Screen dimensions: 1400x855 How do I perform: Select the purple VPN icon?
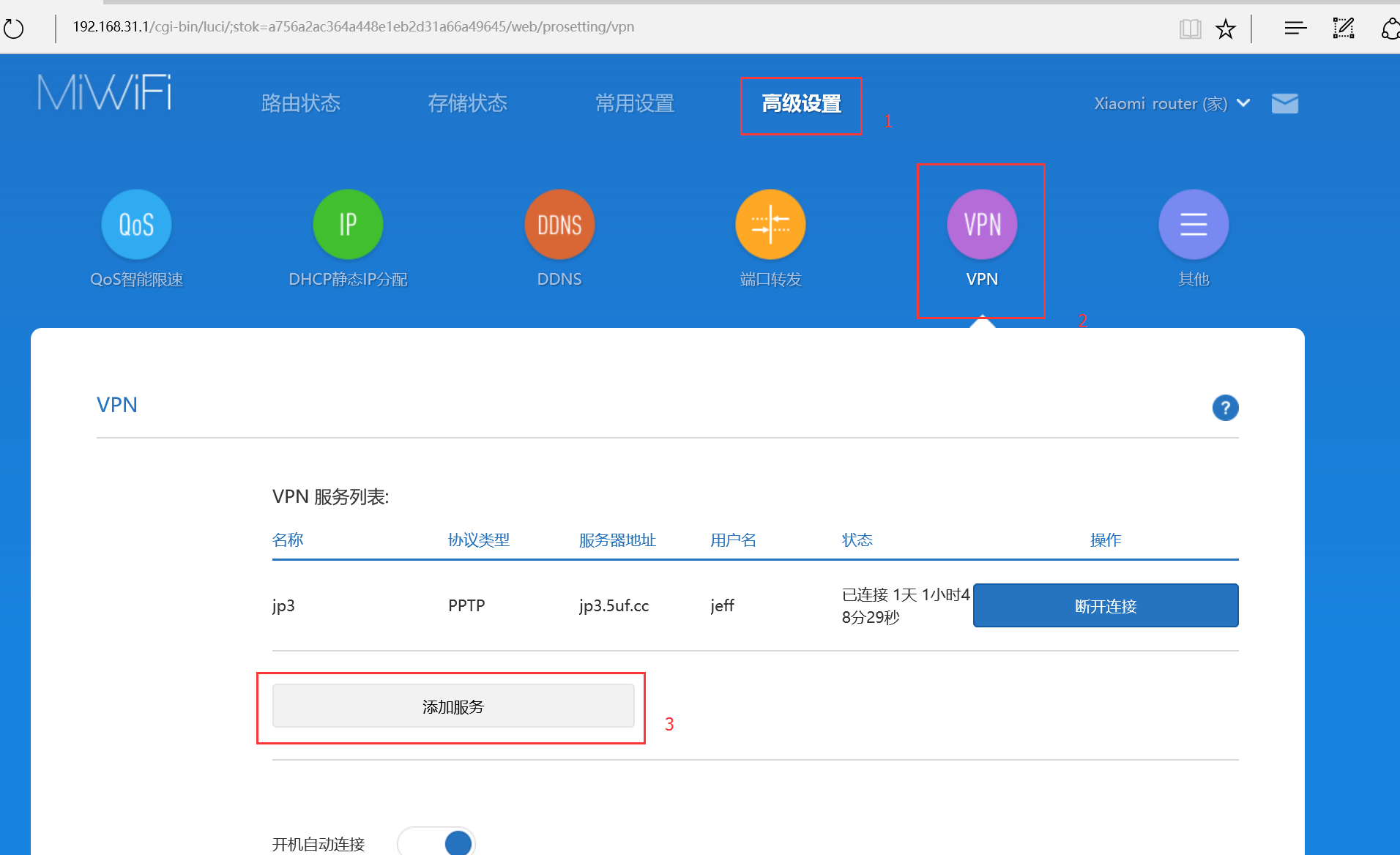[982, 225]
